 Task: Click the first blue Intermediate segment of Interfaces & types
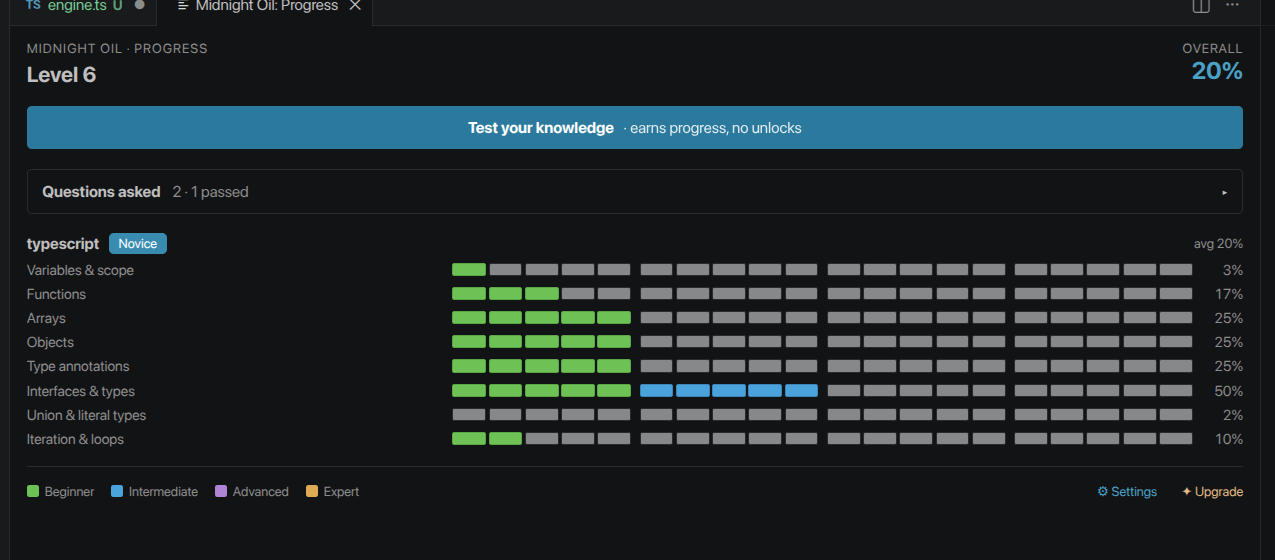click(656, 391)
